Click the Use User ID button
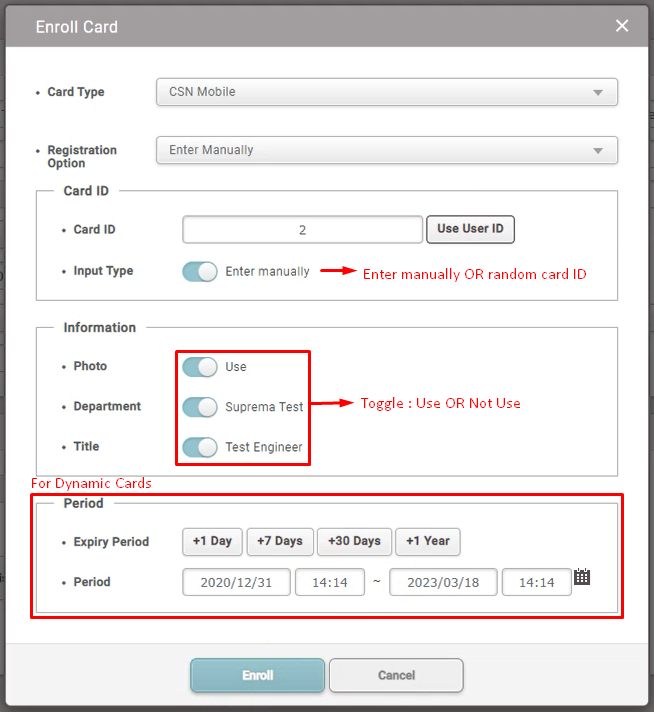Screen dimensions: 654x712 click(470, 229)
